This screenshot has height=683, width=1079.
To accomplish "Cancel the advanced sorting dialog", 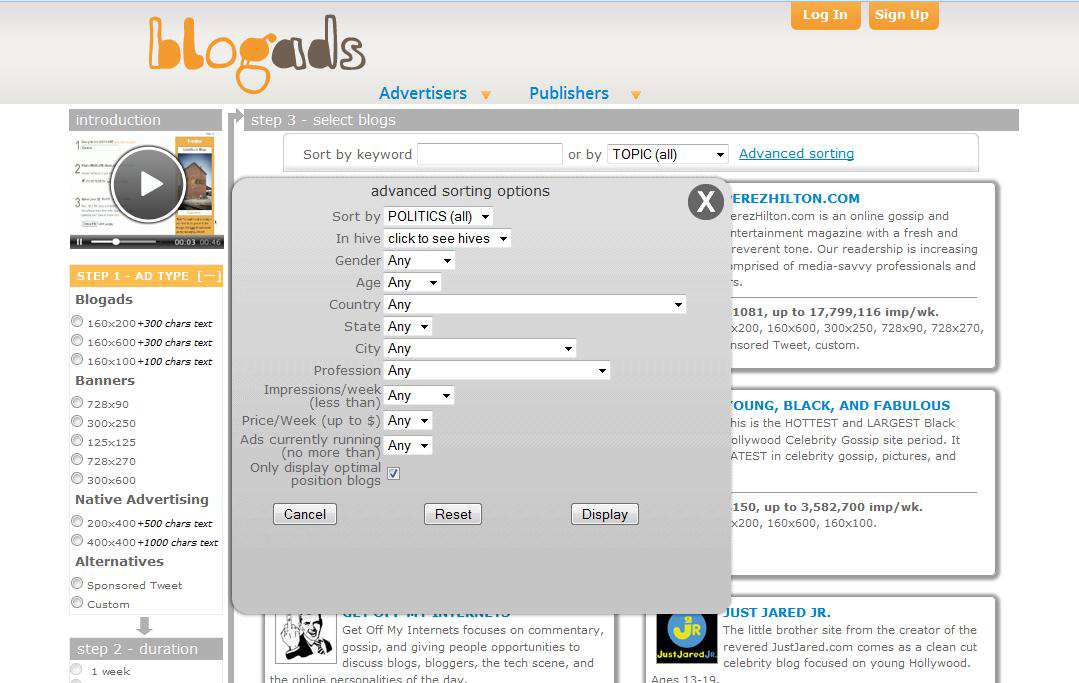I will 305,514.
